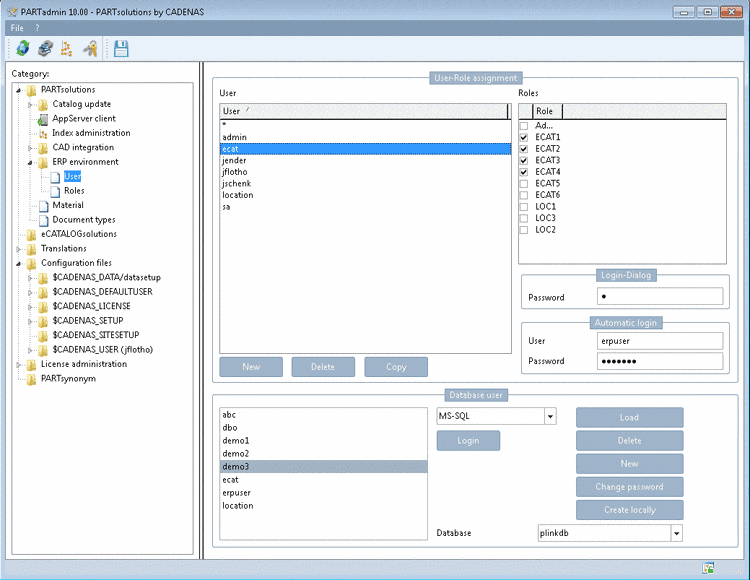Click the Automatic login User field

pos(659,341)
